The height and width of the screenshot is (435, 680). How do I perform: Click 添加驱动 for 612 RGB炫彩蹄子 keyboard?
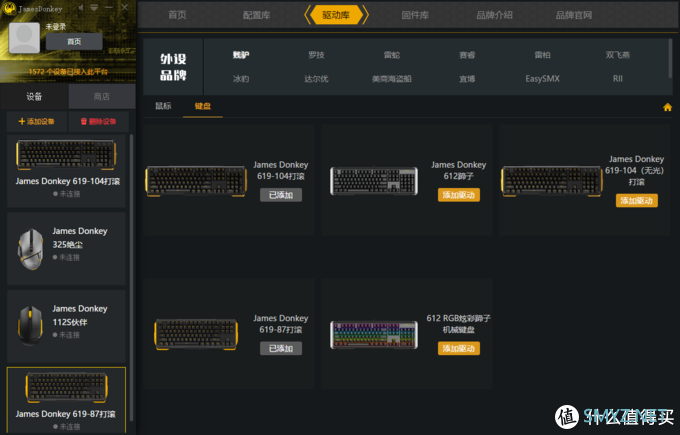[x=459, y=348]
